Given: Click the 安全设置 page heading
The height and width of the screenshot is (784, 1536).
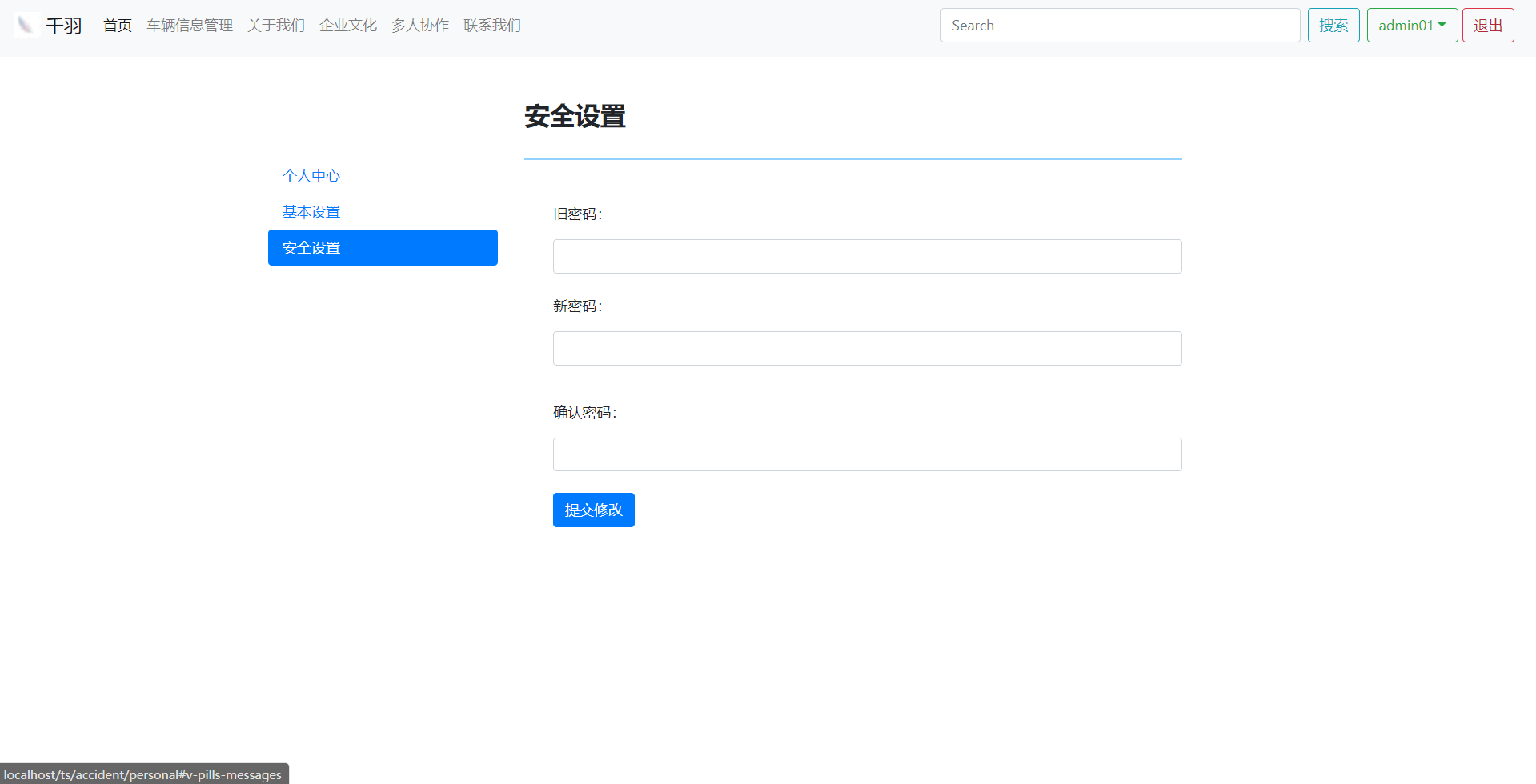Looking at the screenshot, I should click(x=575, y=117).
